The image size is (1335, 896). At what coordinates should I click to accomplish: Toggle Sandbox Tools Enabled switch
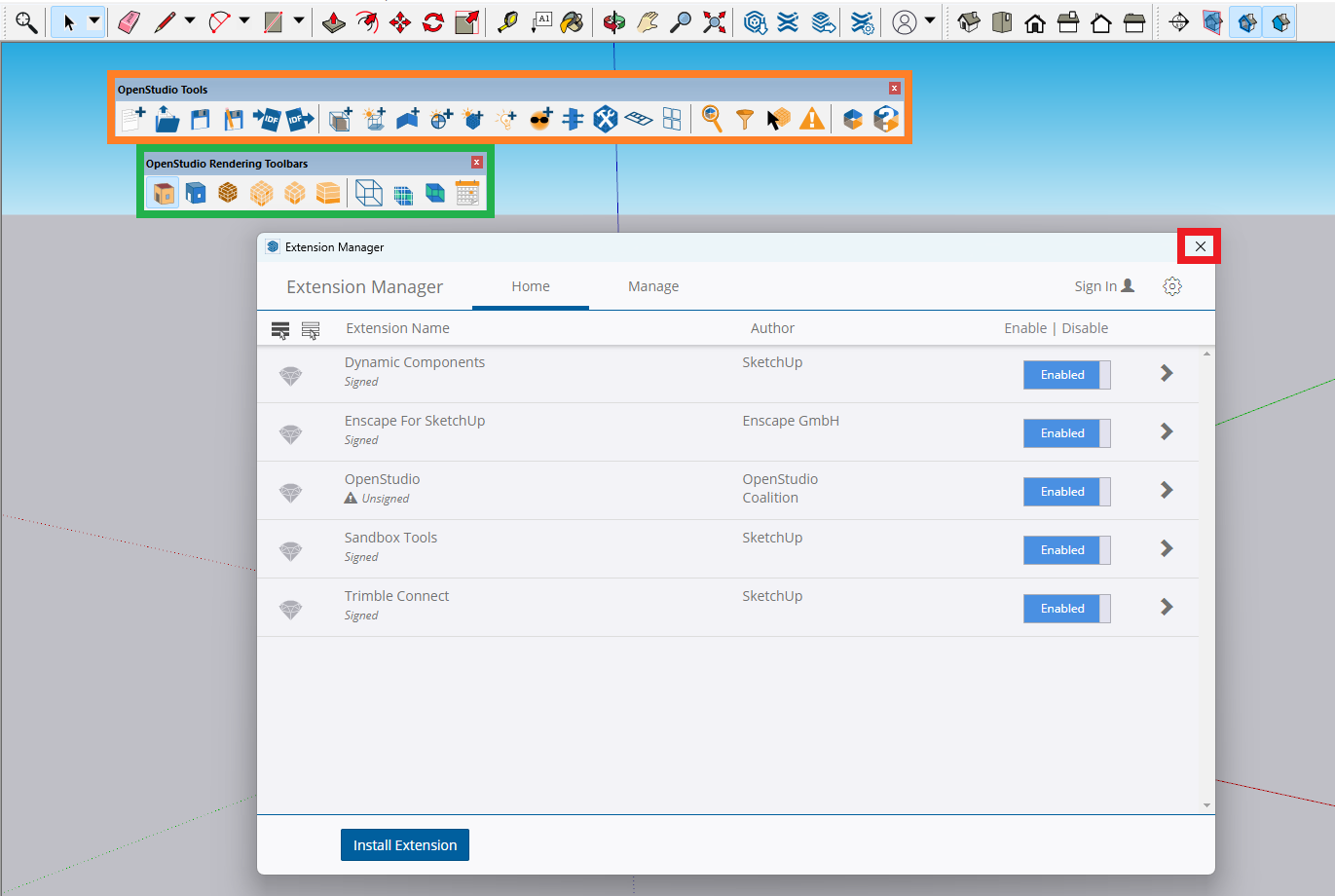(x=1066, y=550)
